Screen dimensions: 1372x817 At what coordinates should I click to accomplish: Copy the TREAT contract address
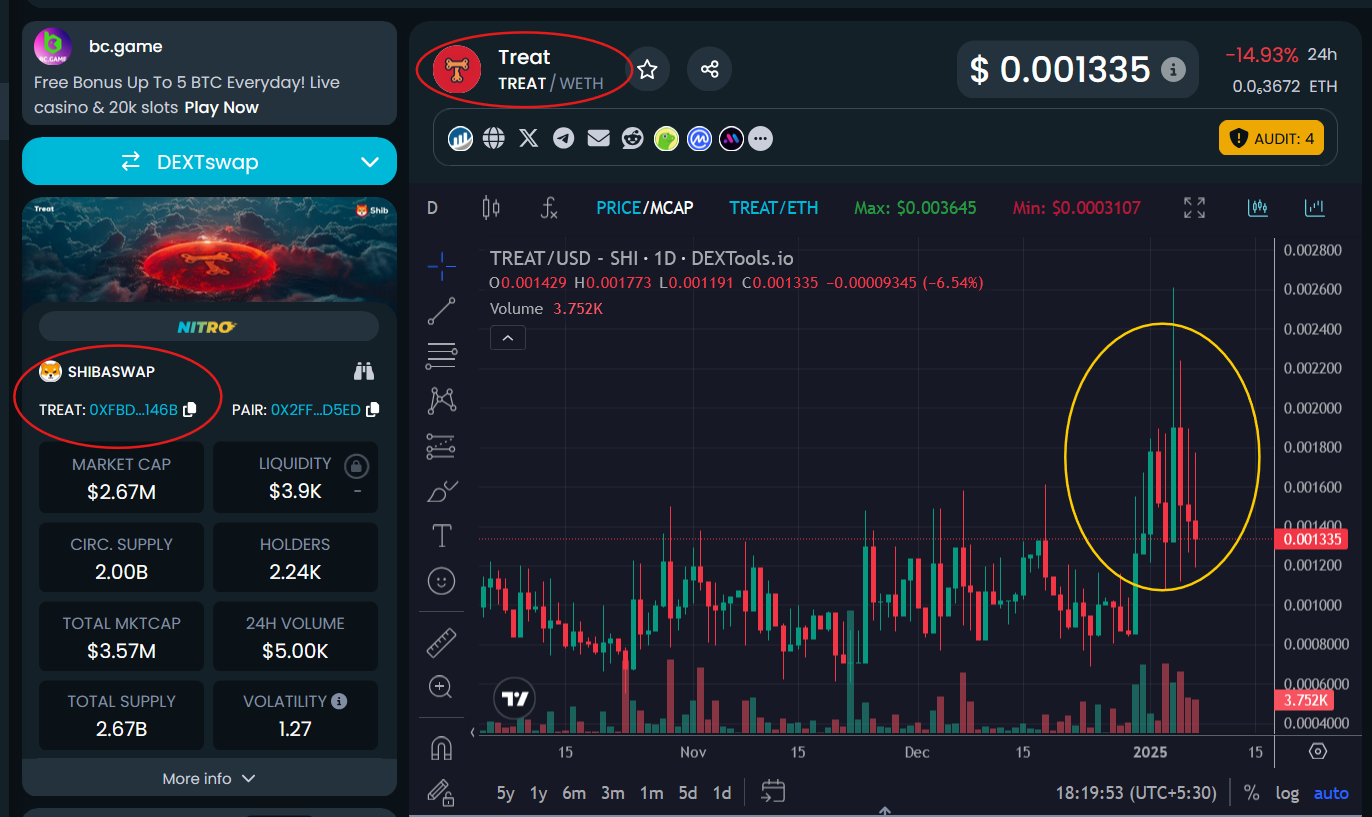click(x=190, y=409)
